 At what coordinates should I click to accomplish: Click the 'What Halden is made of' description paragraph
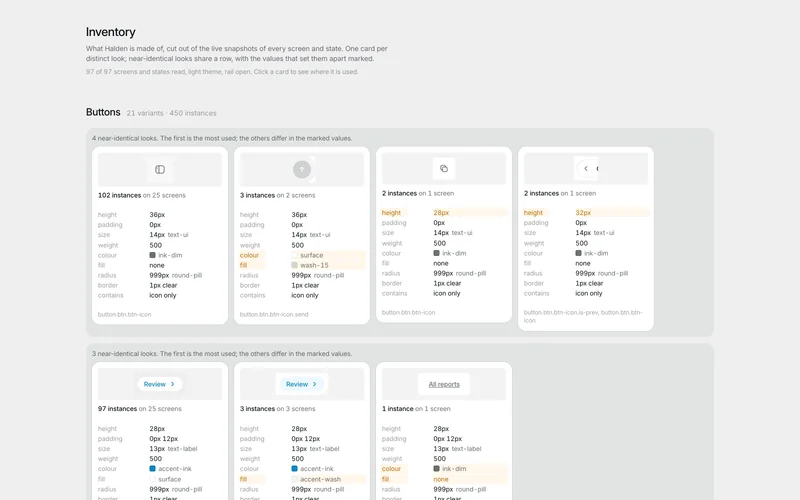(237, 54)
